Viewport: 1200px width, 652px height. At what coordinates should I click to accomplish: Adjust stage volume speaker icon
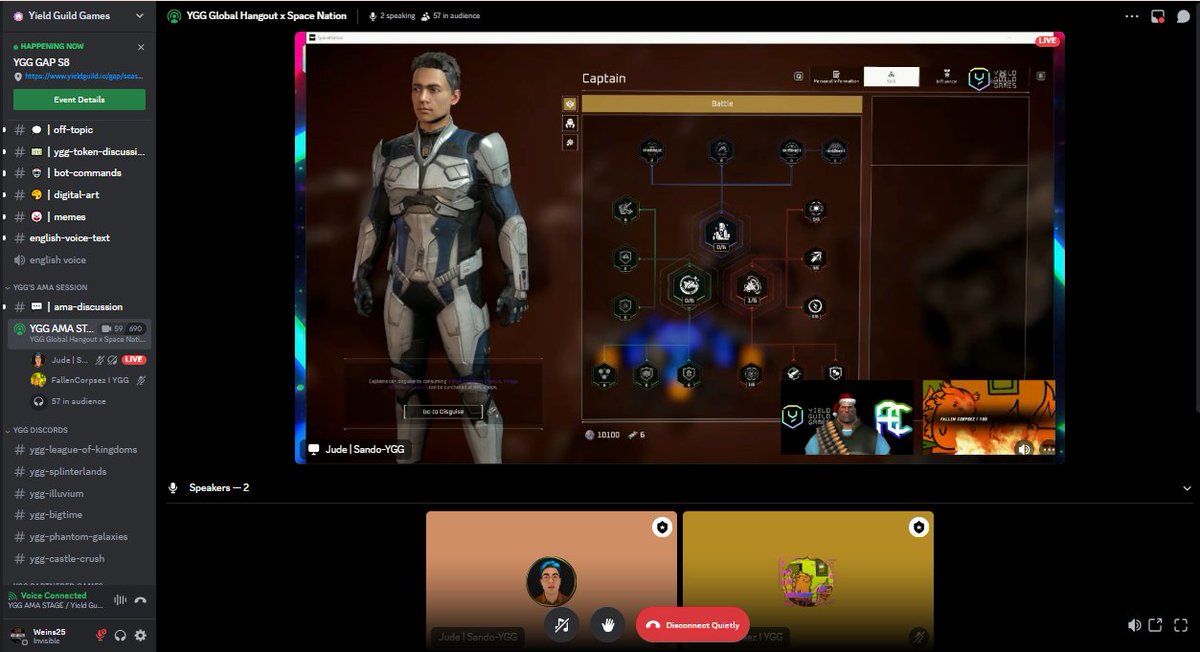pos(1134,625)
